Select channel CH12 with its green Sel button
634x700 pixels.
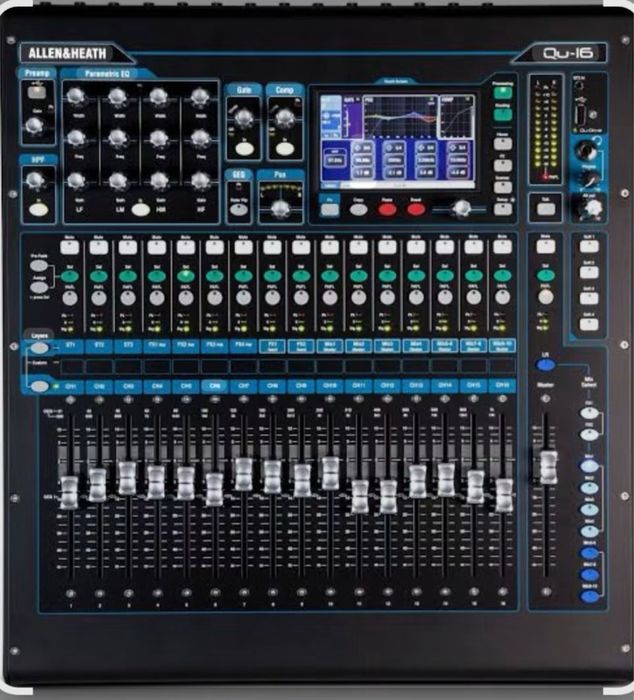click(x=387, y=276)
